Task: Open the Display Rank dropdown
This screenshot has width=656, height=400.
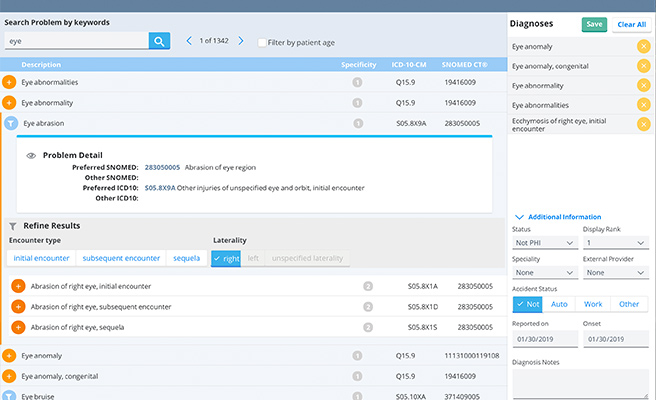Action: tap(616, 243)
